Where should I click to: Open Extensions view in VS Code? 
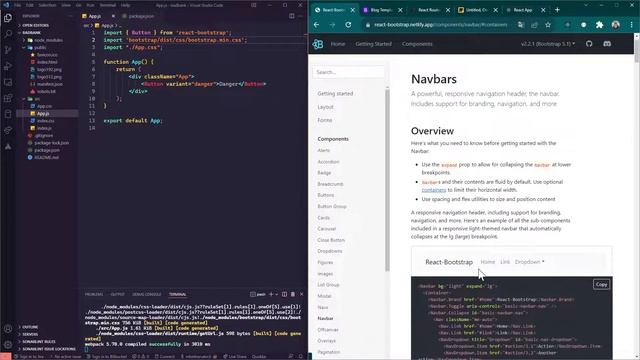(8, 98)
